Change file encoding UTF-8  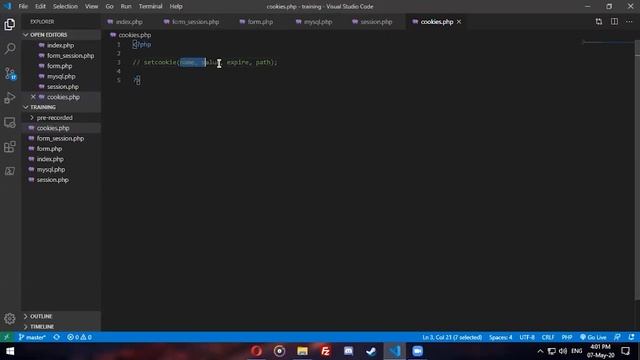(527, 337)
